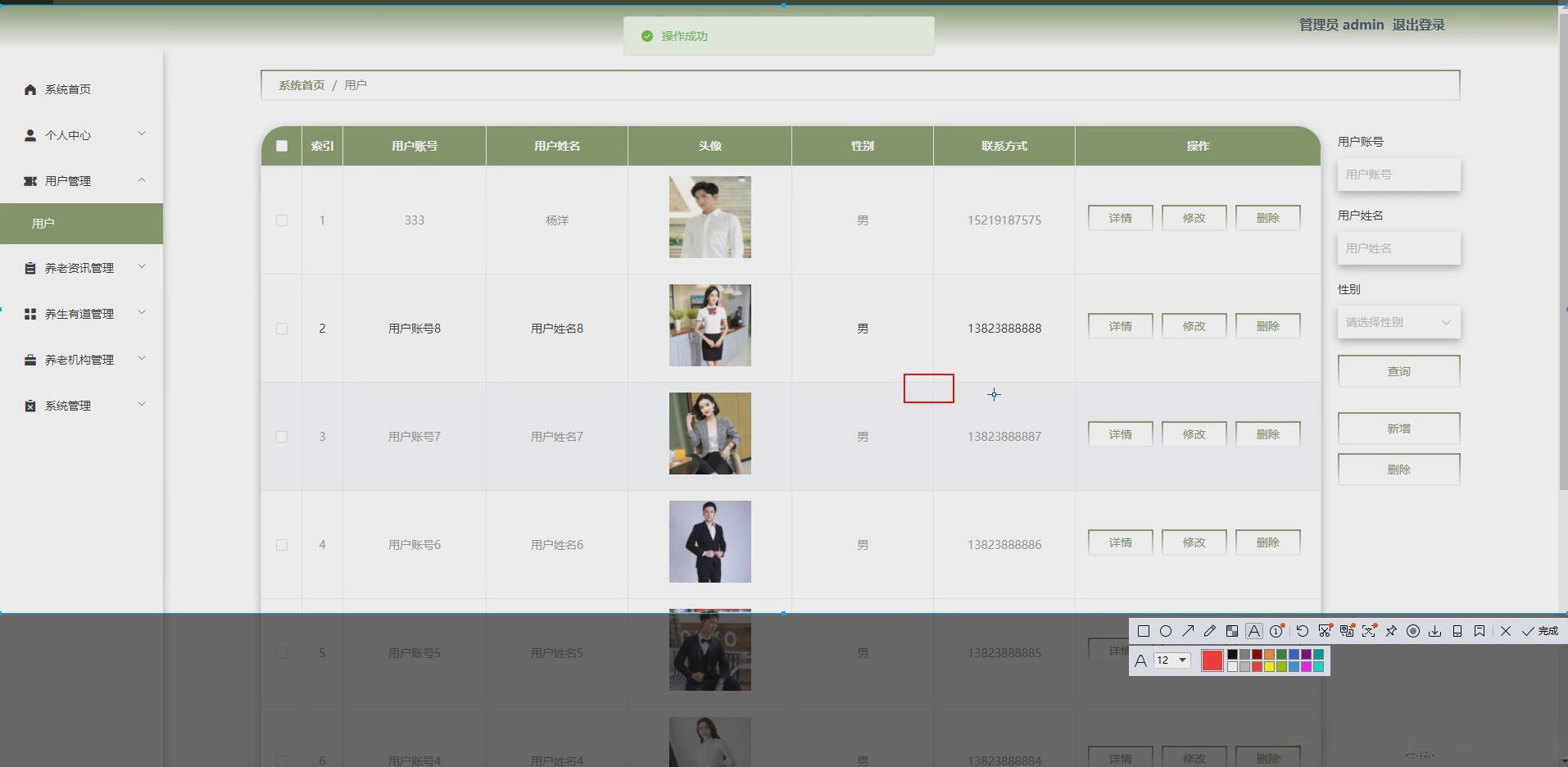Click the 新增 button to add user
This screenshot has height=767, width=1568.
pos(1398,429)
